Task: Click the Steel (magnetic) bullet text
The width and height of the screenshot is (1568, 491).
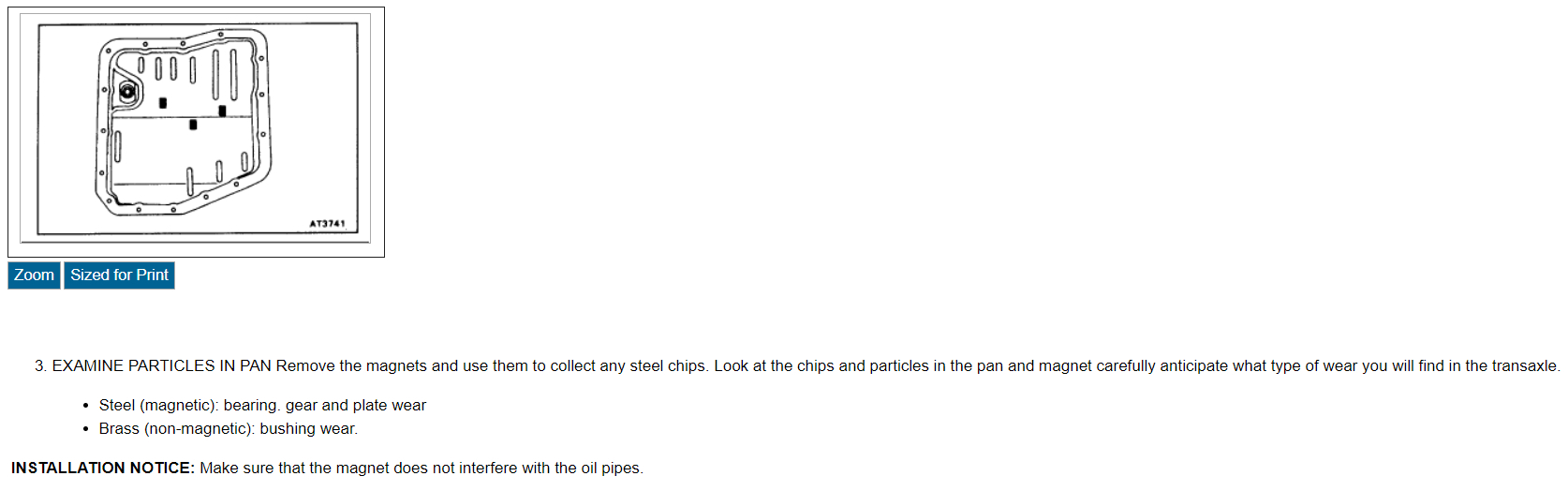Action: [x=159, y=406]
